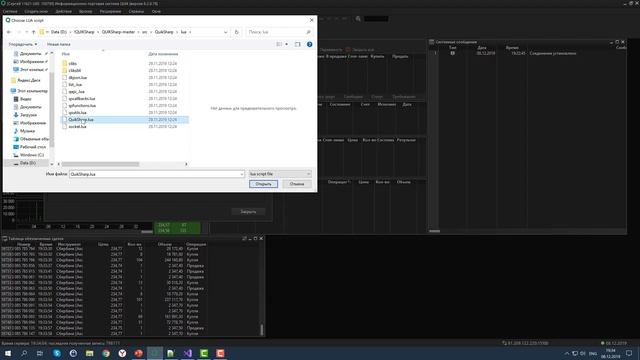This screenshot has width=640, height=360.
Task: Select qsfunctions.lua file
Action: click(x=82, y=105)
